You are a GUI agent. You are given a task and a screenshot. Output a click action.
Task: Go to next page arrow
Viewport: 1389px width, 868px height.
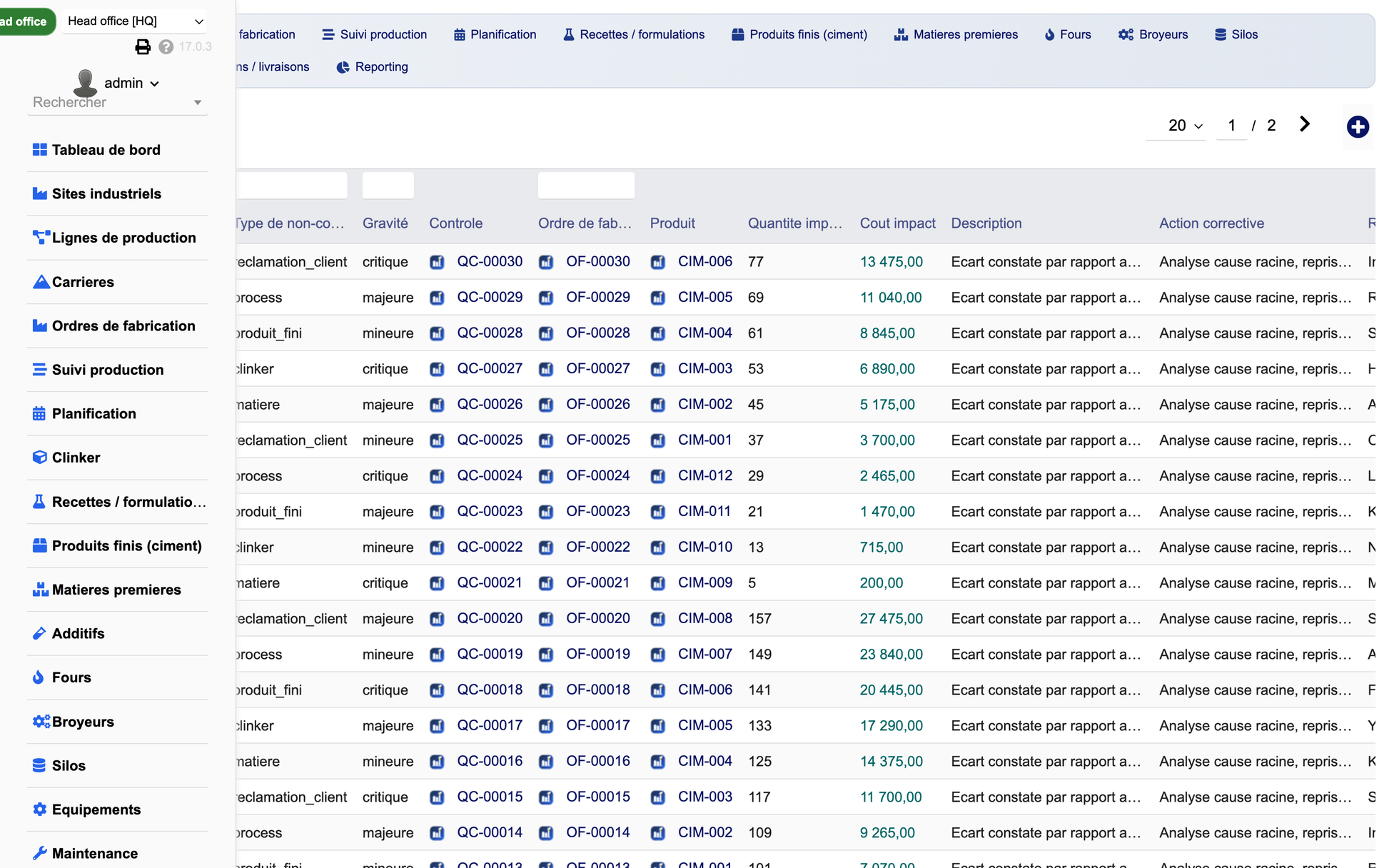[x=1305, y=125]
